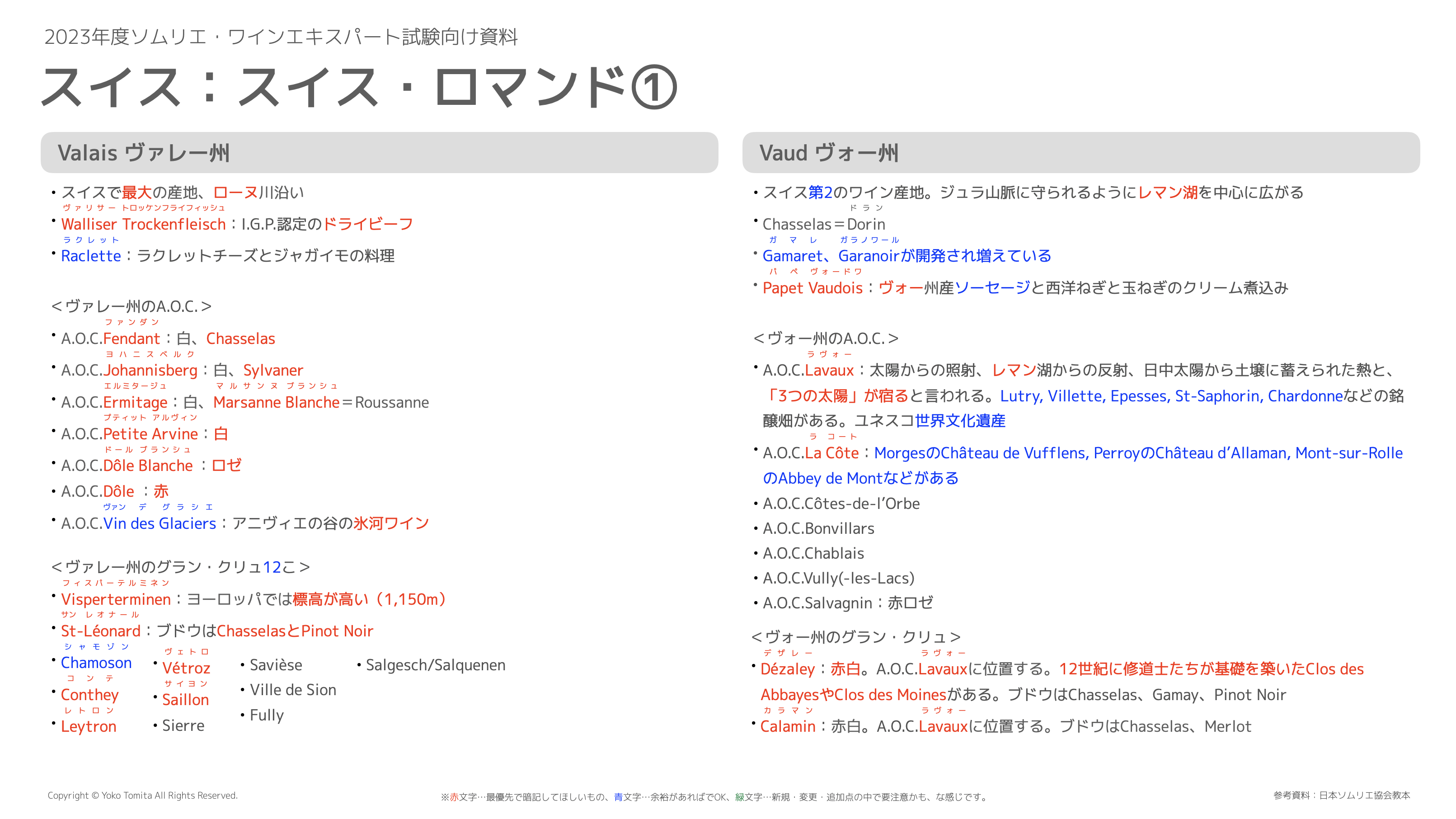The height and width of the screenshot is (819, 1456).
Task: Click the Savièse entry
Action: coord(276,665)
